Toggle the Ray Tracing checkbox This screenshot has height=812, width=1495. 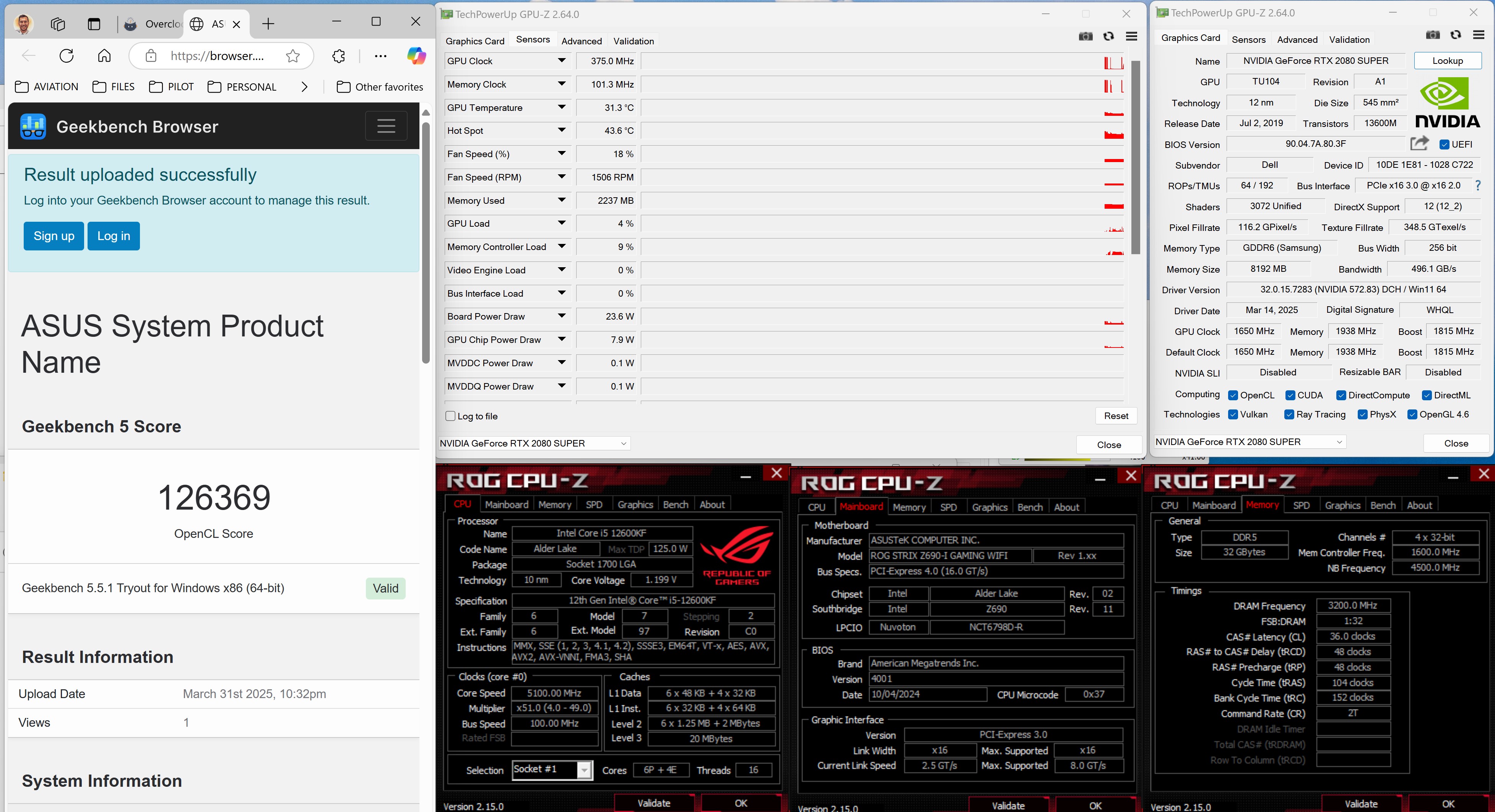point(1289,414)
